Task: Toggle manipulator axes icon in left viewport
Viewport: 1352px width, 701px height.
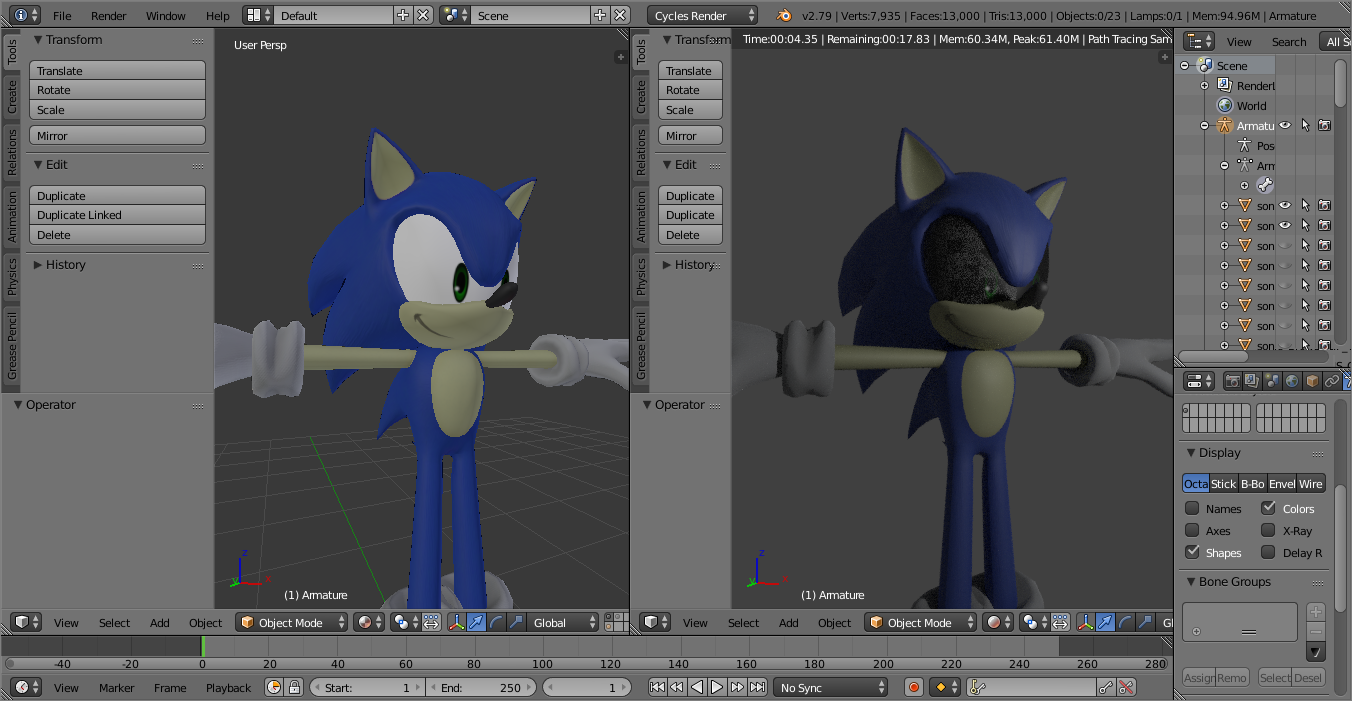Action: 456,622
